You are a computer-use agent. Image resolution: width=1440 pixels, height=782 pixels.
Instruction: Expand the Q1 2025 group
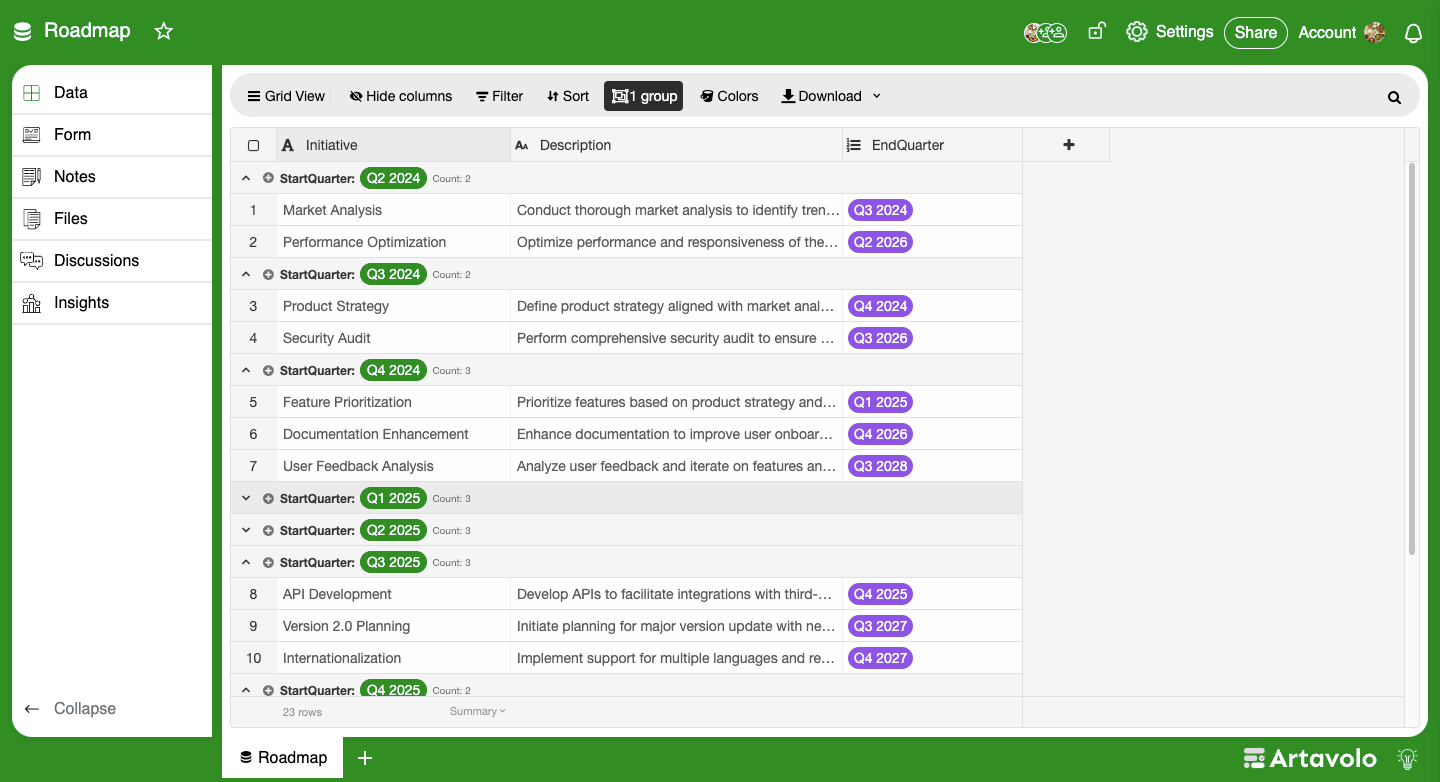pos(245,498)
